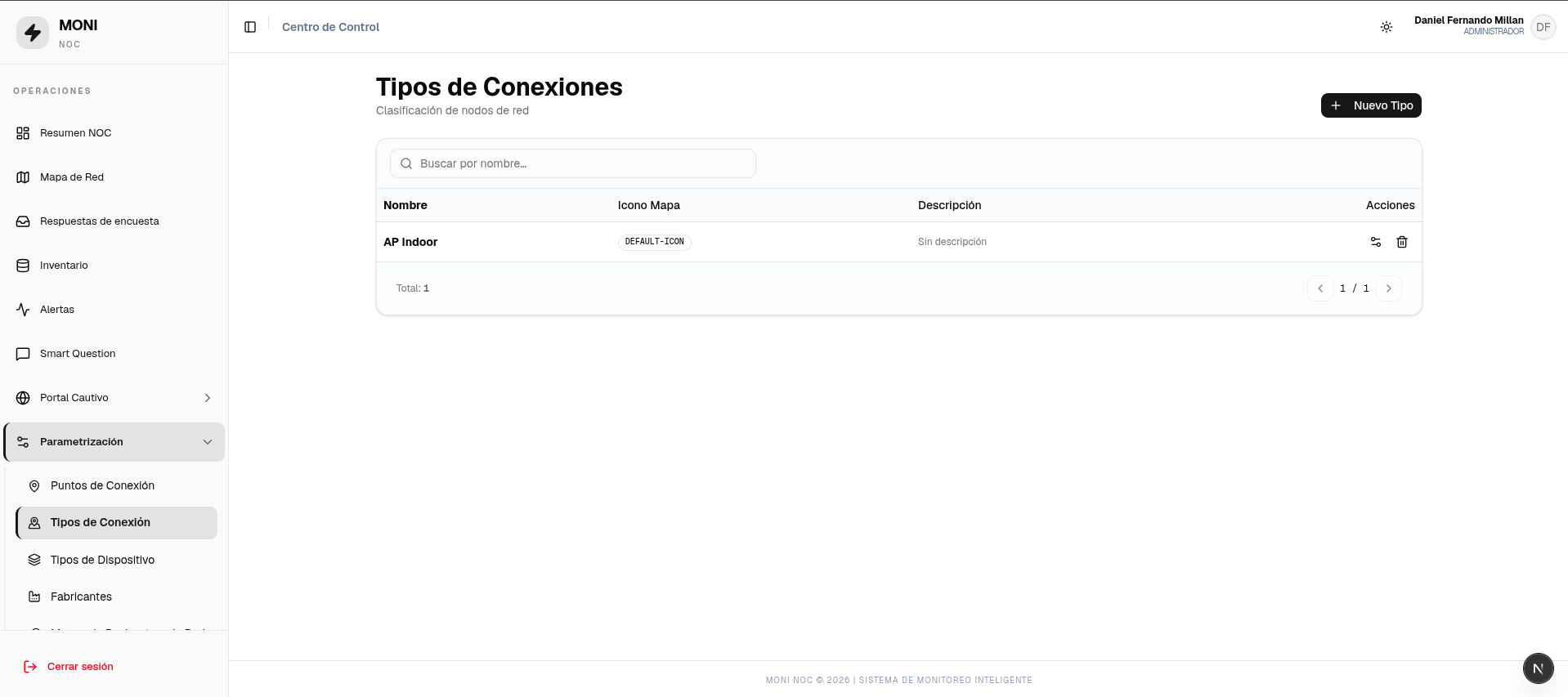Screen dimensions: 1568x697
Task: Open Fabricantes submenu item
Action: (x=117, y=596)
